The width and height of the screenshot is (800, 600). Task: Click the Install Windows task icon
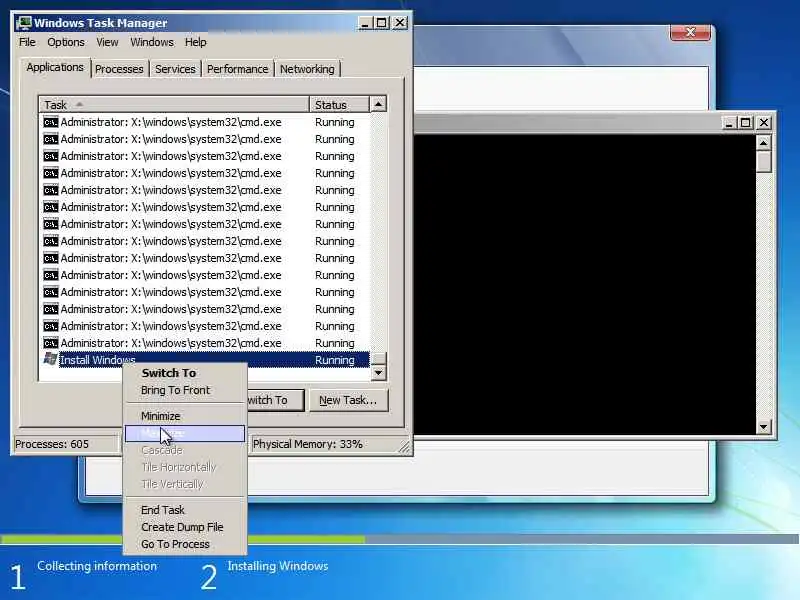pyautogui.click(x=51, y=359)
